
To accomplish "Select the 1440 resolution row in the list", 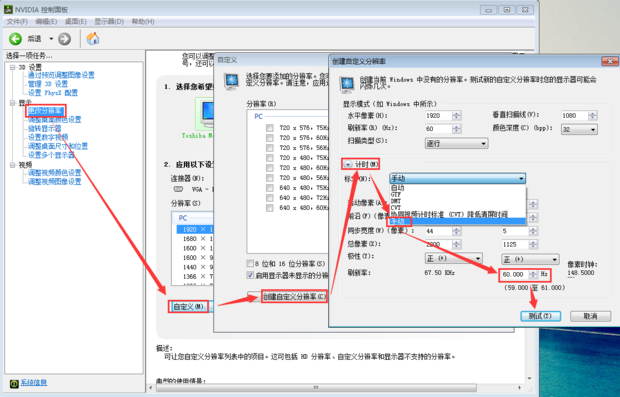I will (x=195, y=267).
